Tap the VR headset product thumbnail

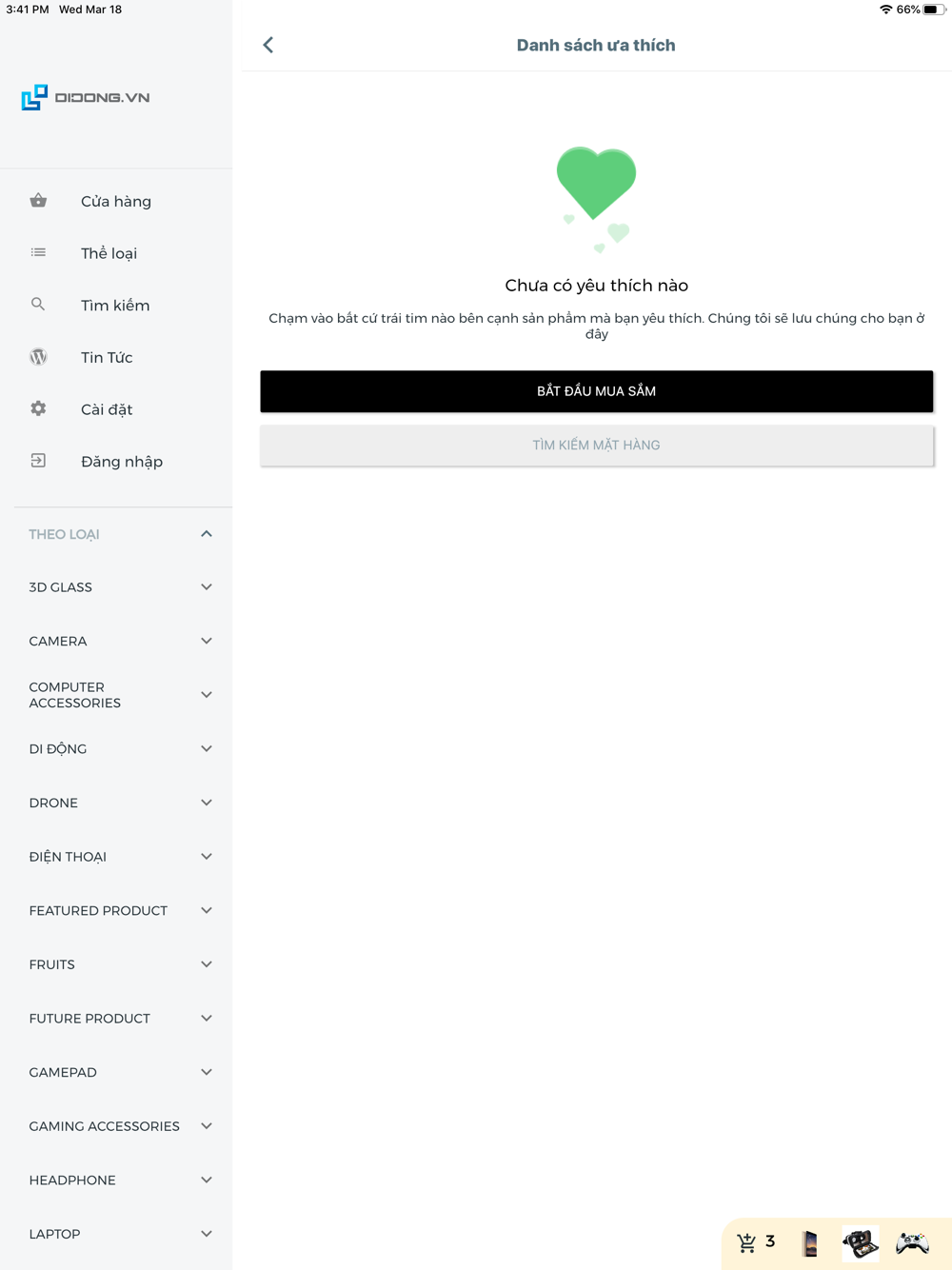tap(861, 1243)
